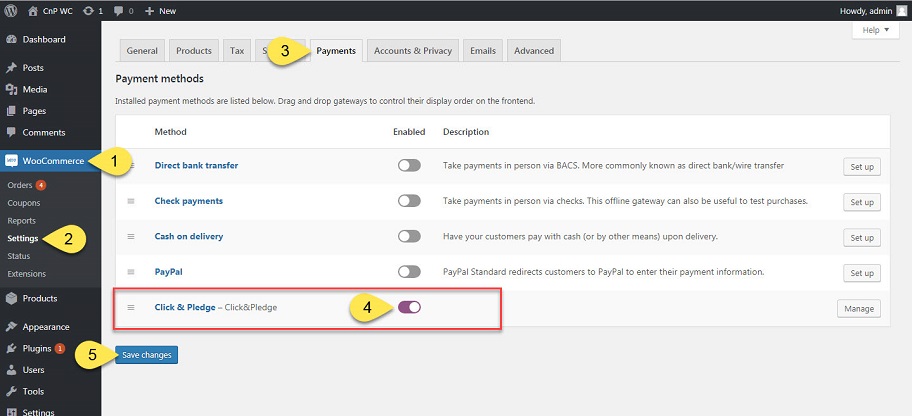Open Direct bank transfer method link

click(196, 165)
